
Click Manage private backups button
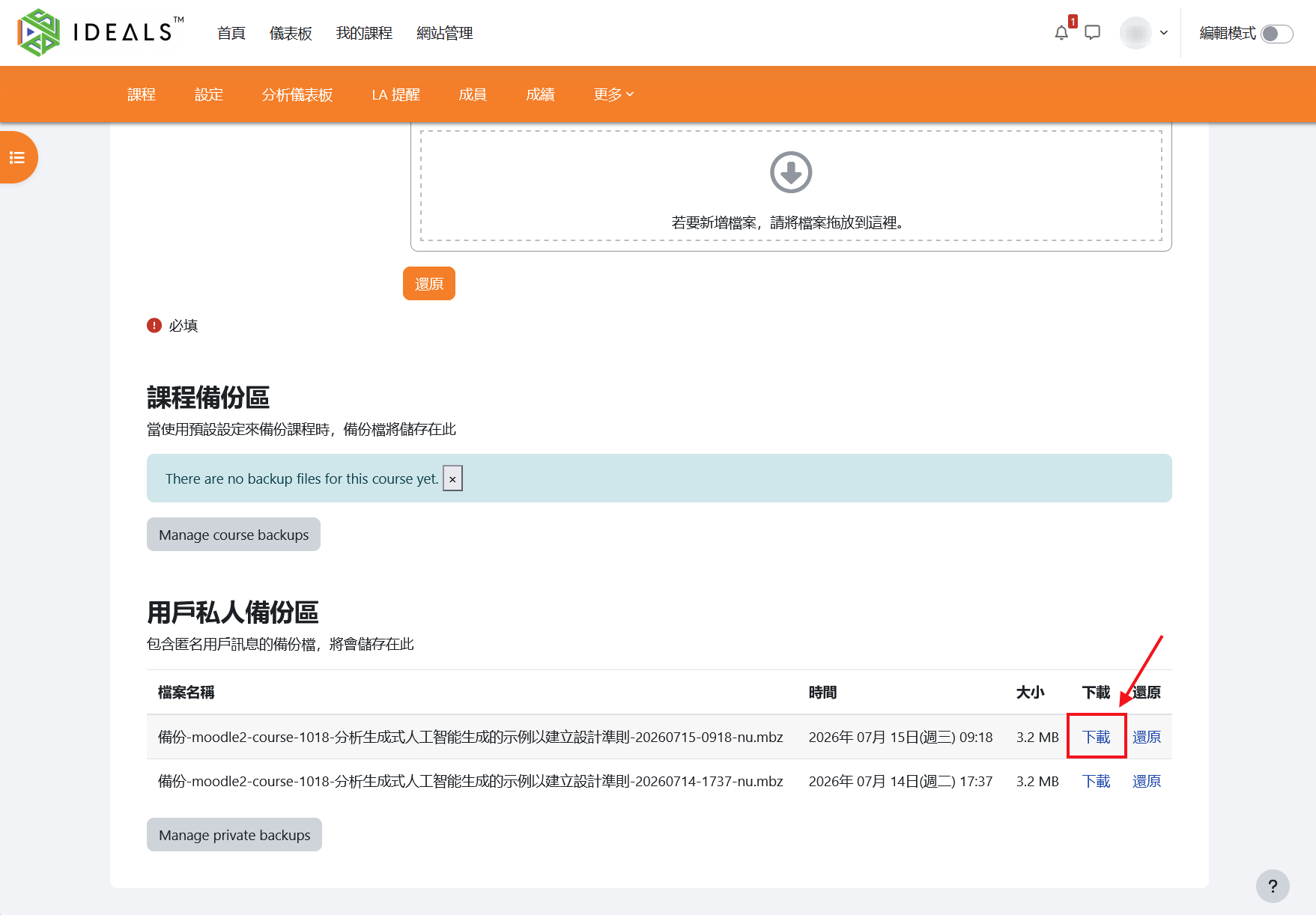[234, 835]
